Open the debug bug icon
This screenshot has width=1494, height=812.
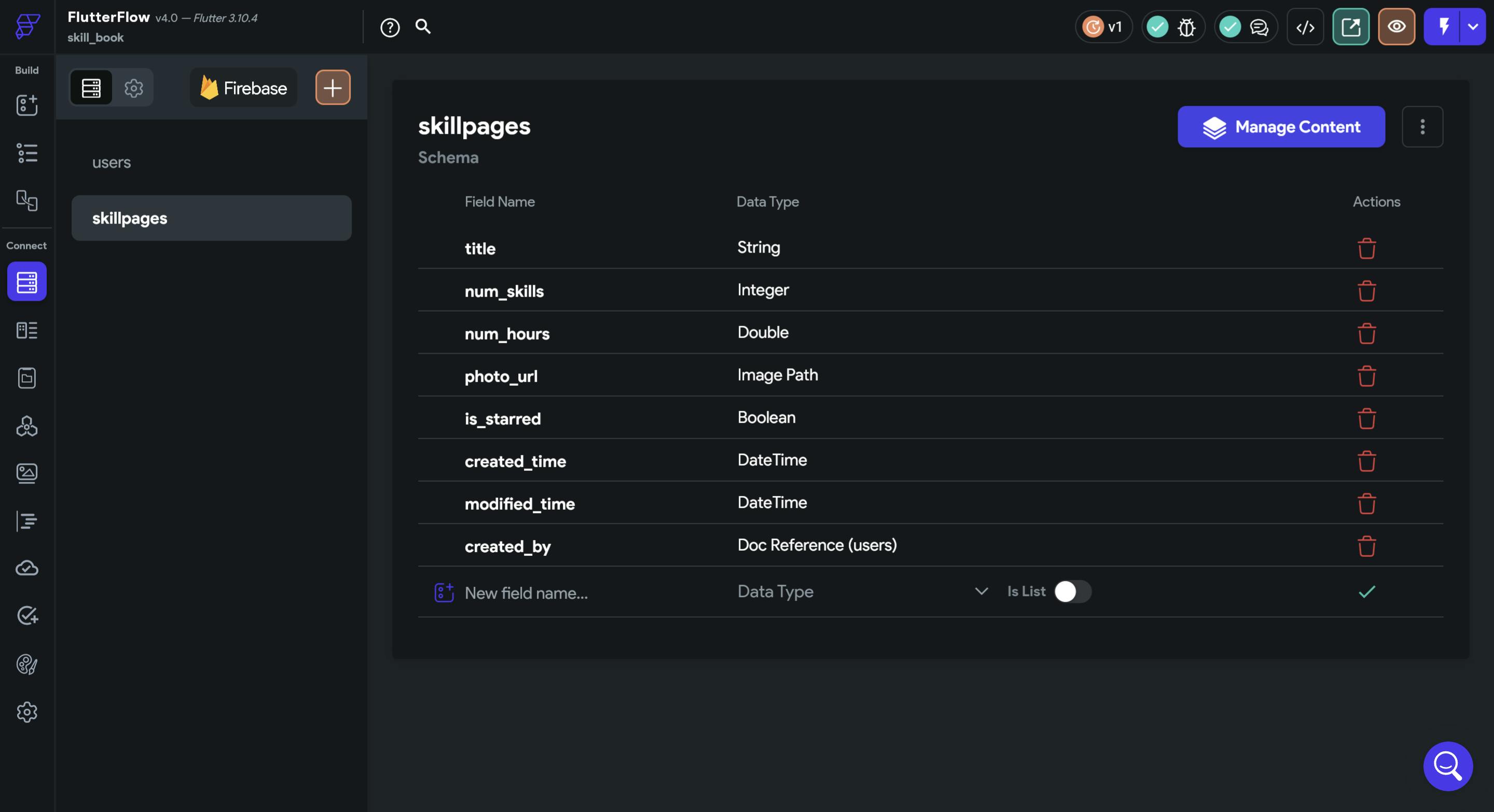1186,26
